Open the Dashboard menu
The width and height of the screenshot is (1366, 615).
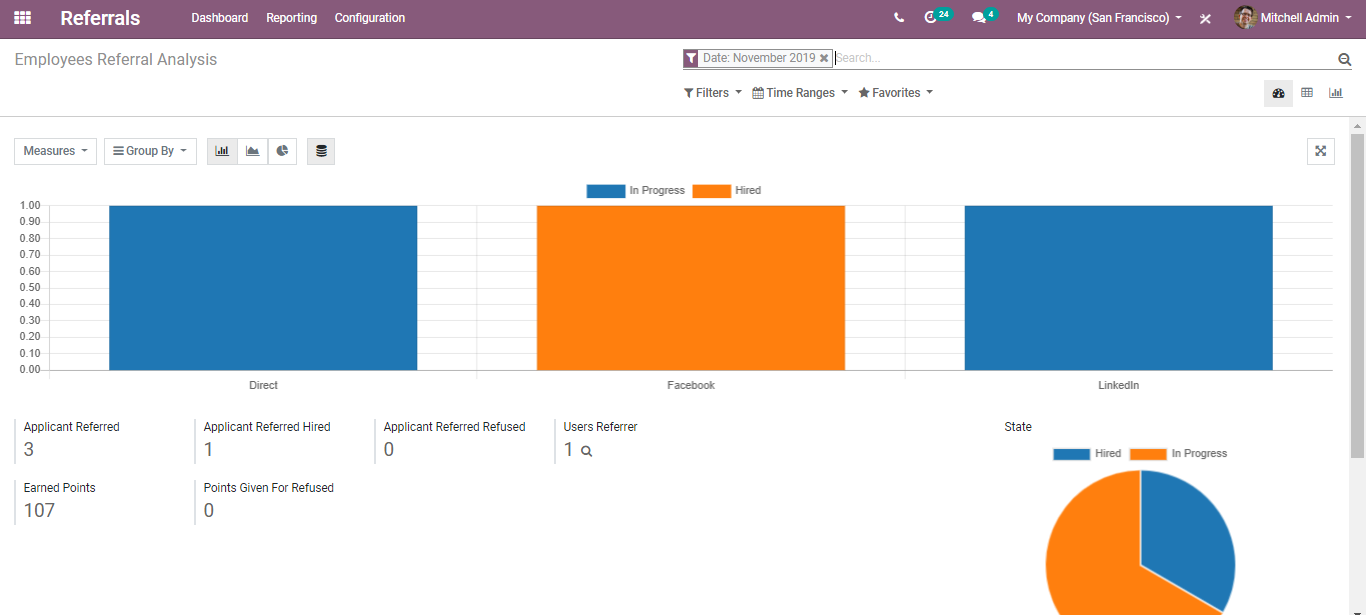point(220,18)
